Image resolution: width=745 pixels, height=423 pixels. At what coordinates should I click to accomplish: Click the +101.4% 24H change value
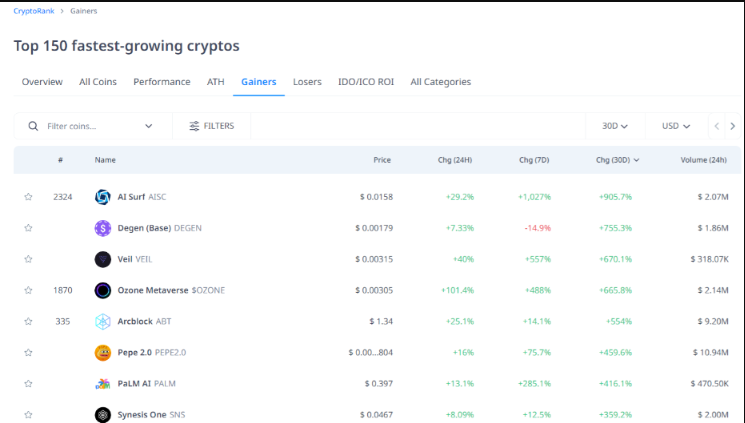[458, 290]
